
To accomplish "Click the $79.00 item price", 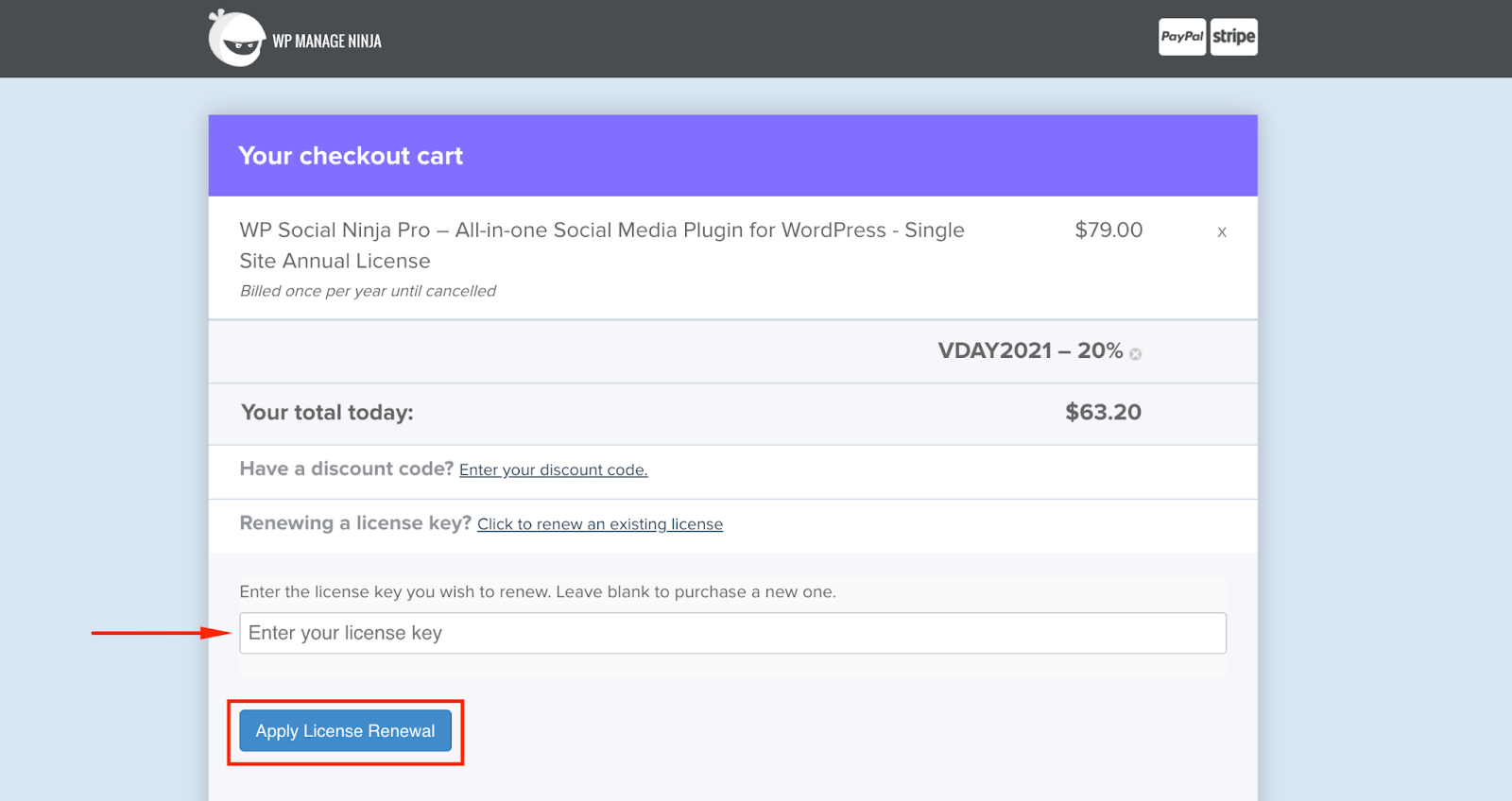I will 1108,230.
